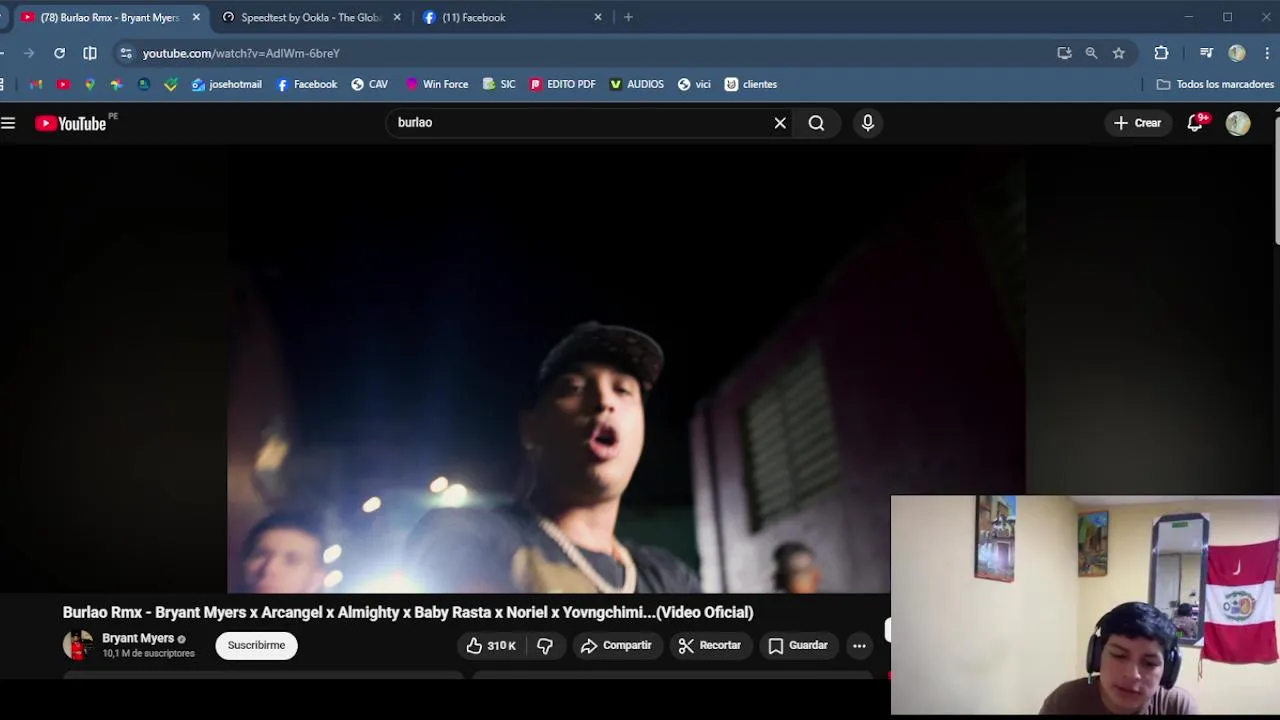
Task: Click the 10,1 M de suscriptores text
Action: pos(148,654)
